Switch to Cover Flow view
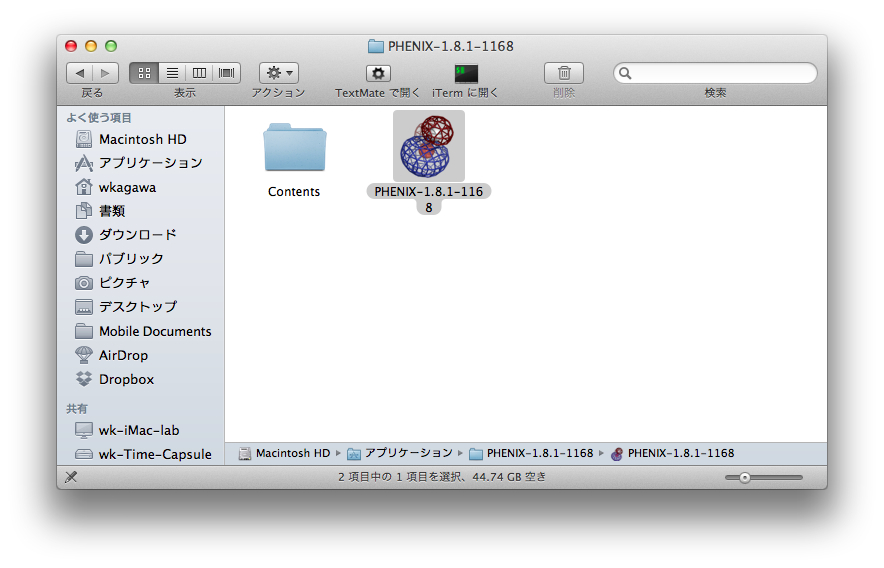The height and width of the screenshot is (568, 884). (227, 73)
